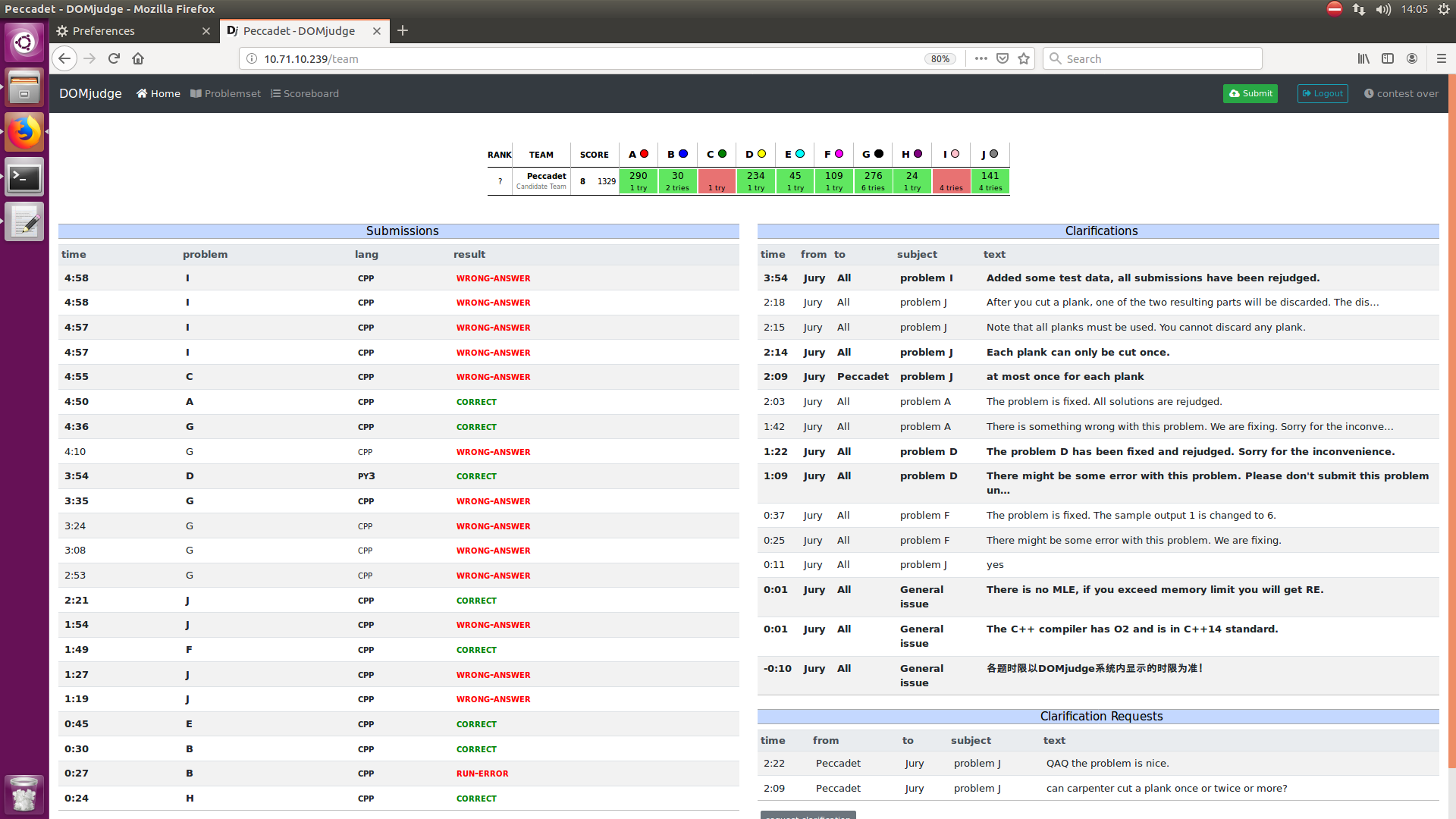Click the Logout button
The image size is (1456, 819).
click(x=1322, y=93)
